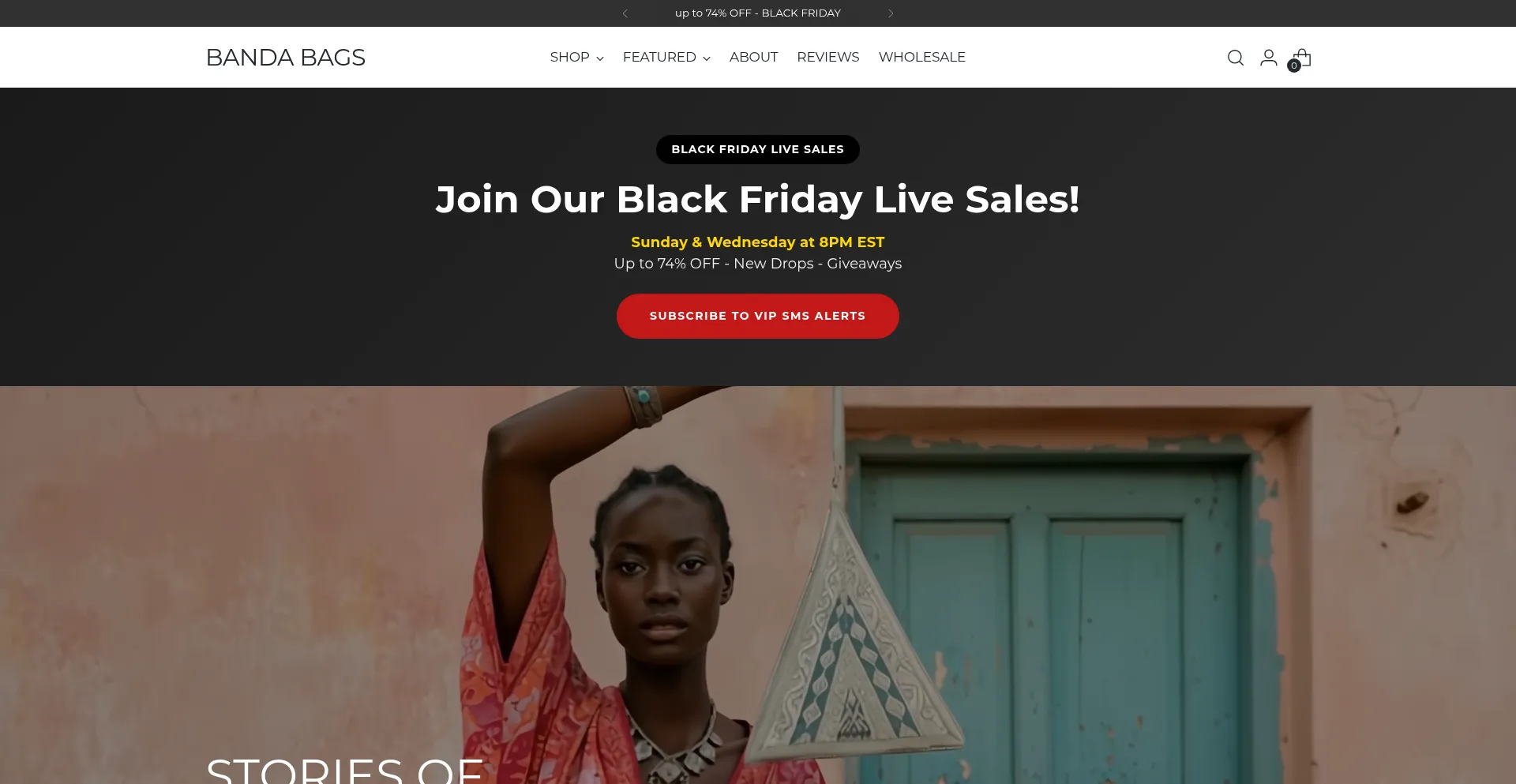Image resolution: width=1516 pixels, height=784 pixels.
Task: Open the shopping bag cart icon
Action: coord(1302,58)
